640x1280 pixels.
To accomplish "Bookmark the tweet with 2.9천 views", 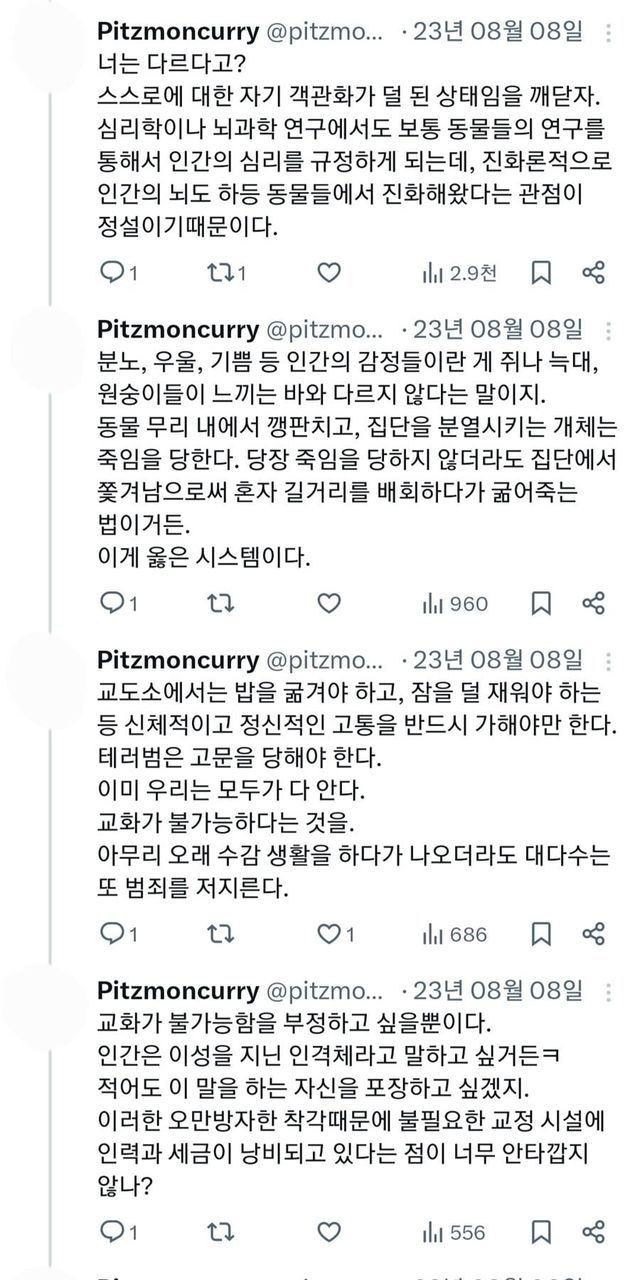I will (x=541, y=272).
